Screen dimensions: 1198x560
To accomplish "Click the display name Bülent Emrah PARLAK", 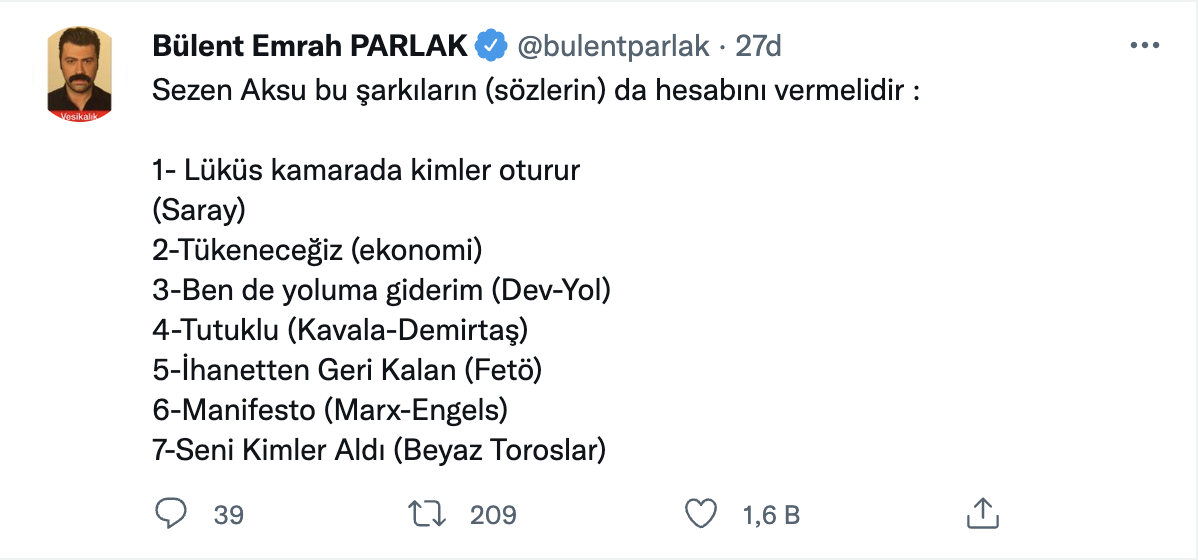I will click(x=310, y=46).
